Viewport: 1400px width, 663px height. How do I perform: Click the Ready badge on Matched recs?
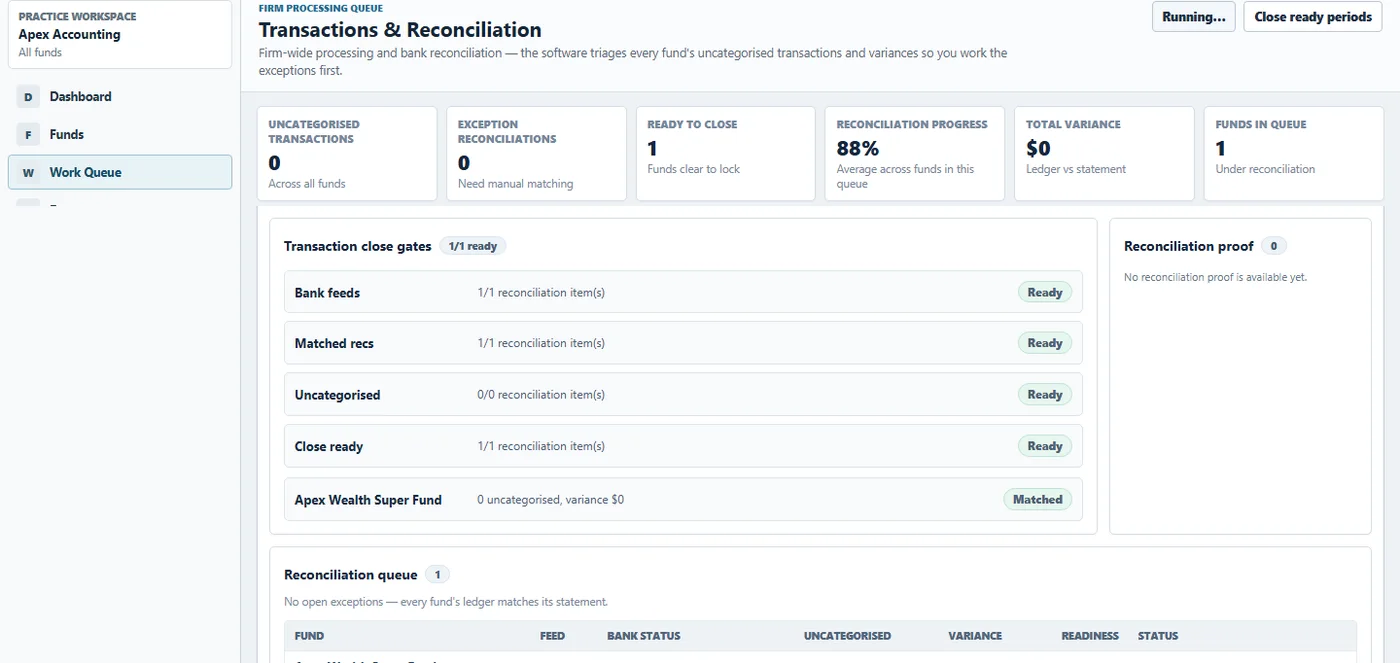pyautogui.click(x=1045, y=343)
